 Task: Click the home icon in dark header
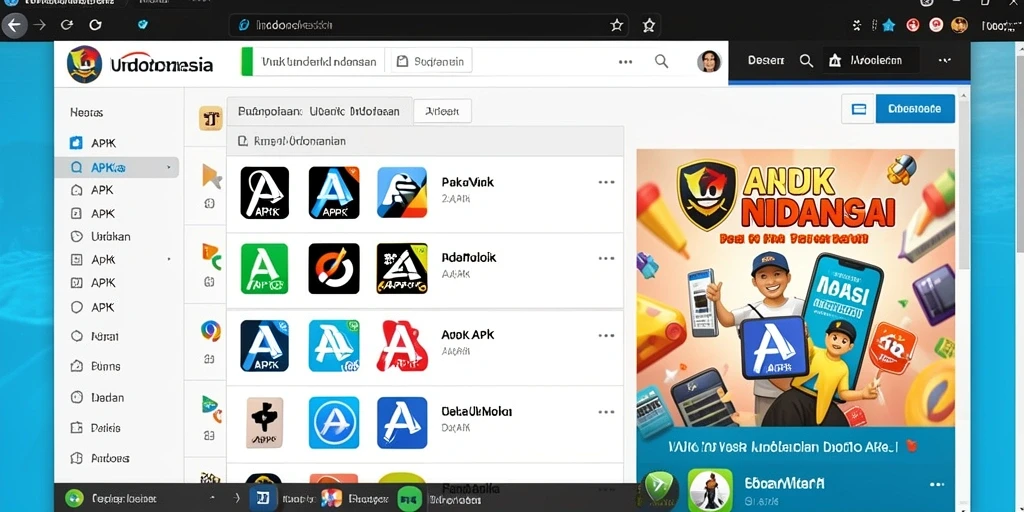point(835,61)
